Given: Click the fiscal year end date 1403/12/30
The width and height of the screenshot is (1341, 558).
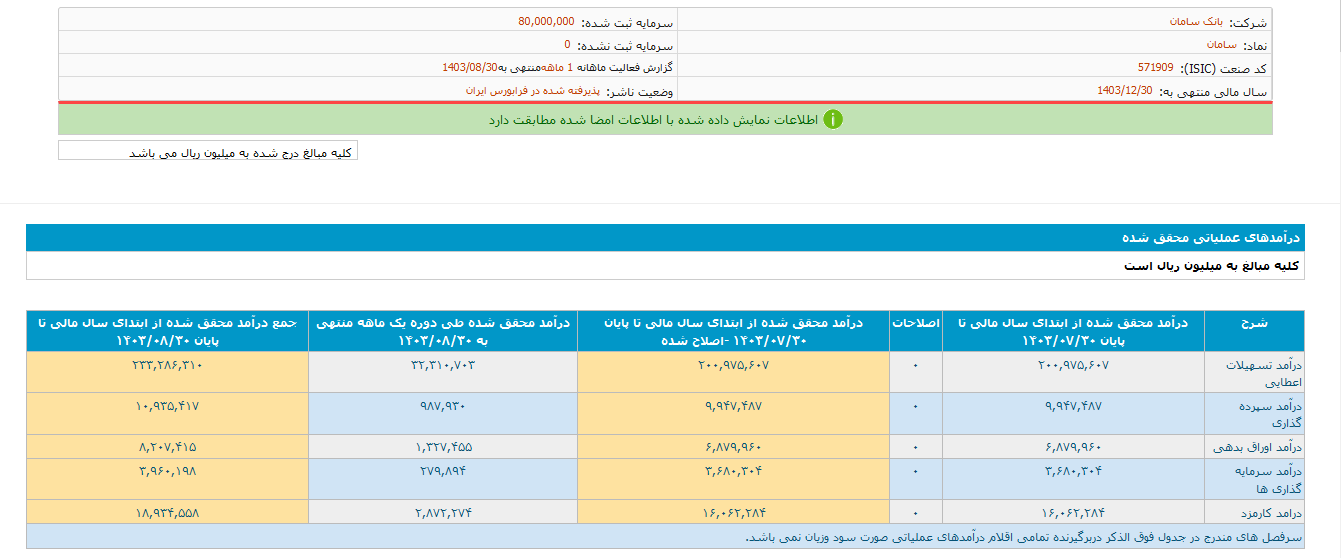Looking at the screenshot, I should click(1125, 90).
